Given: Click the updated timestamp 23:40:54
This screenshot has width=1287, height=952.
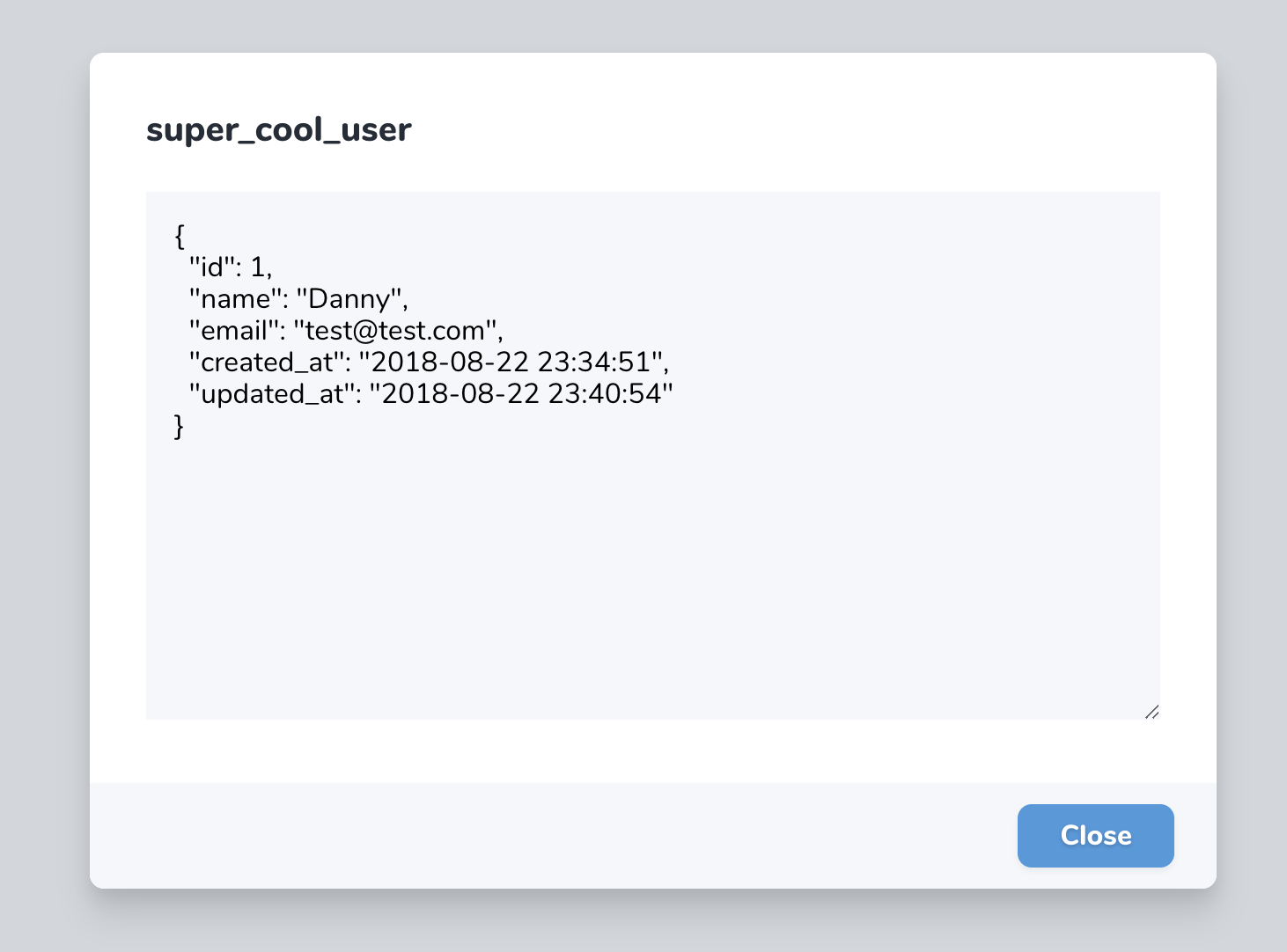Looking at the screenshot, I should [605, 394].
